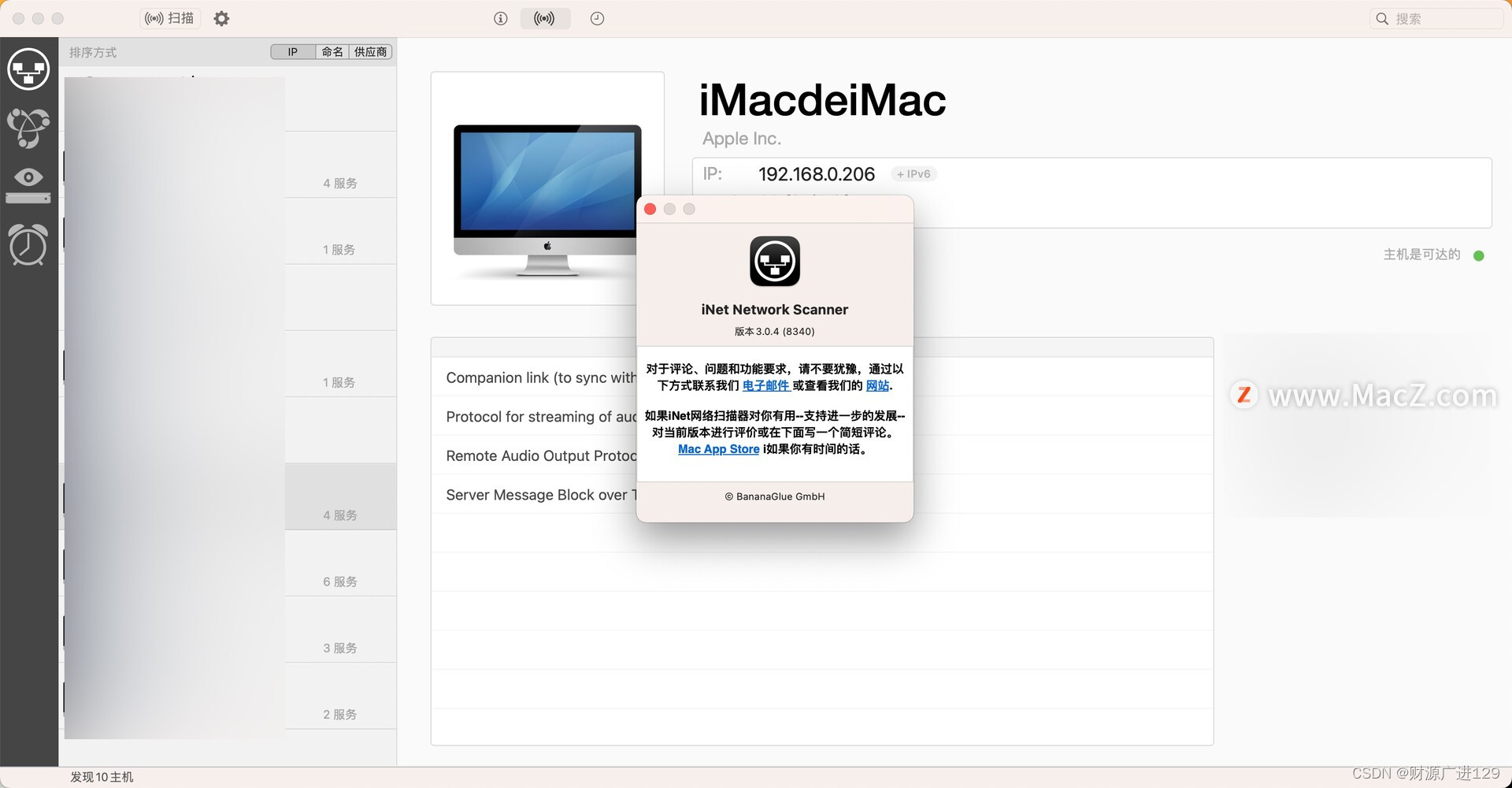Sort host list by 供应商
This screenshot has width=1512, height=788.
click(x=371, y=52)
